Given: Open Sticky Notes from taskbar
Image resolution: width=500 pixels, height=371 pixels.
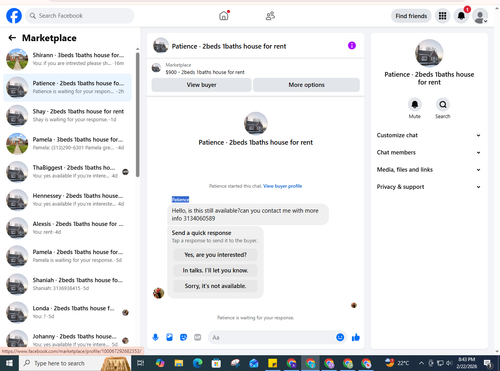Looking at the screenshot, I should pos(273,363).
